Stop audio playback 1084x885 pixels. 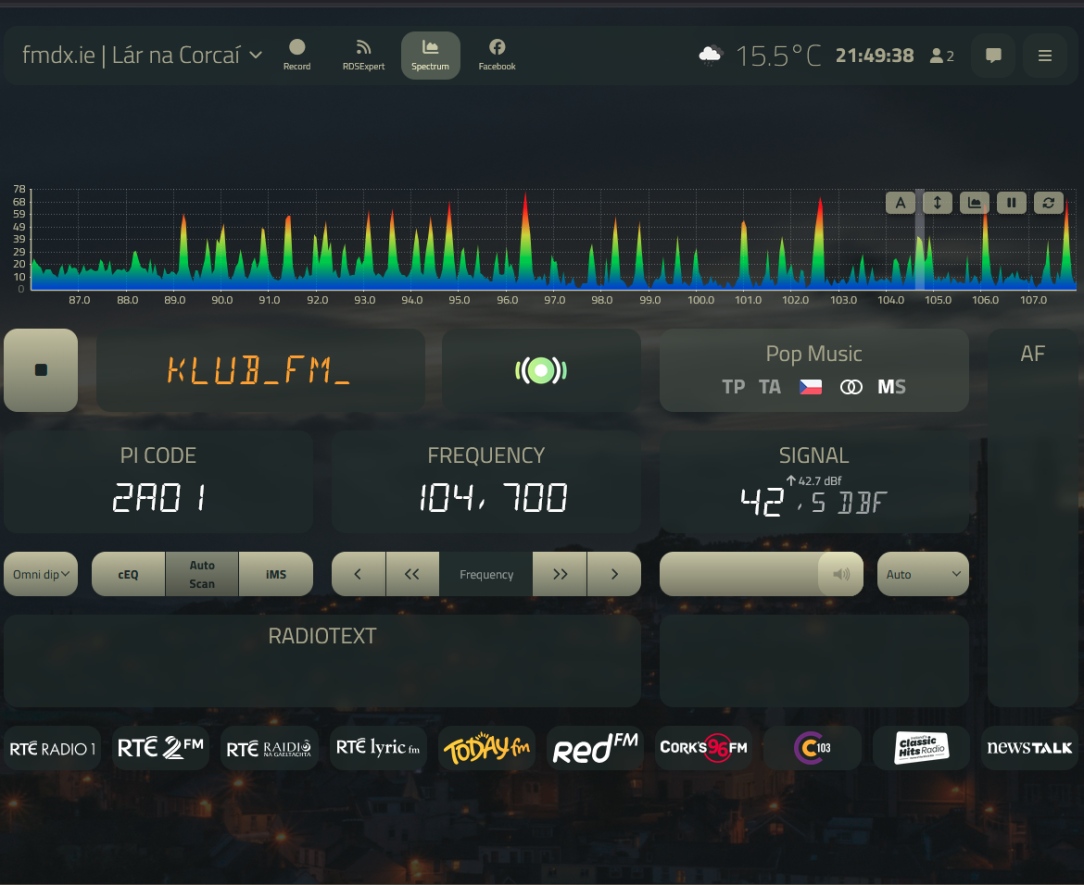click(41, 370)
